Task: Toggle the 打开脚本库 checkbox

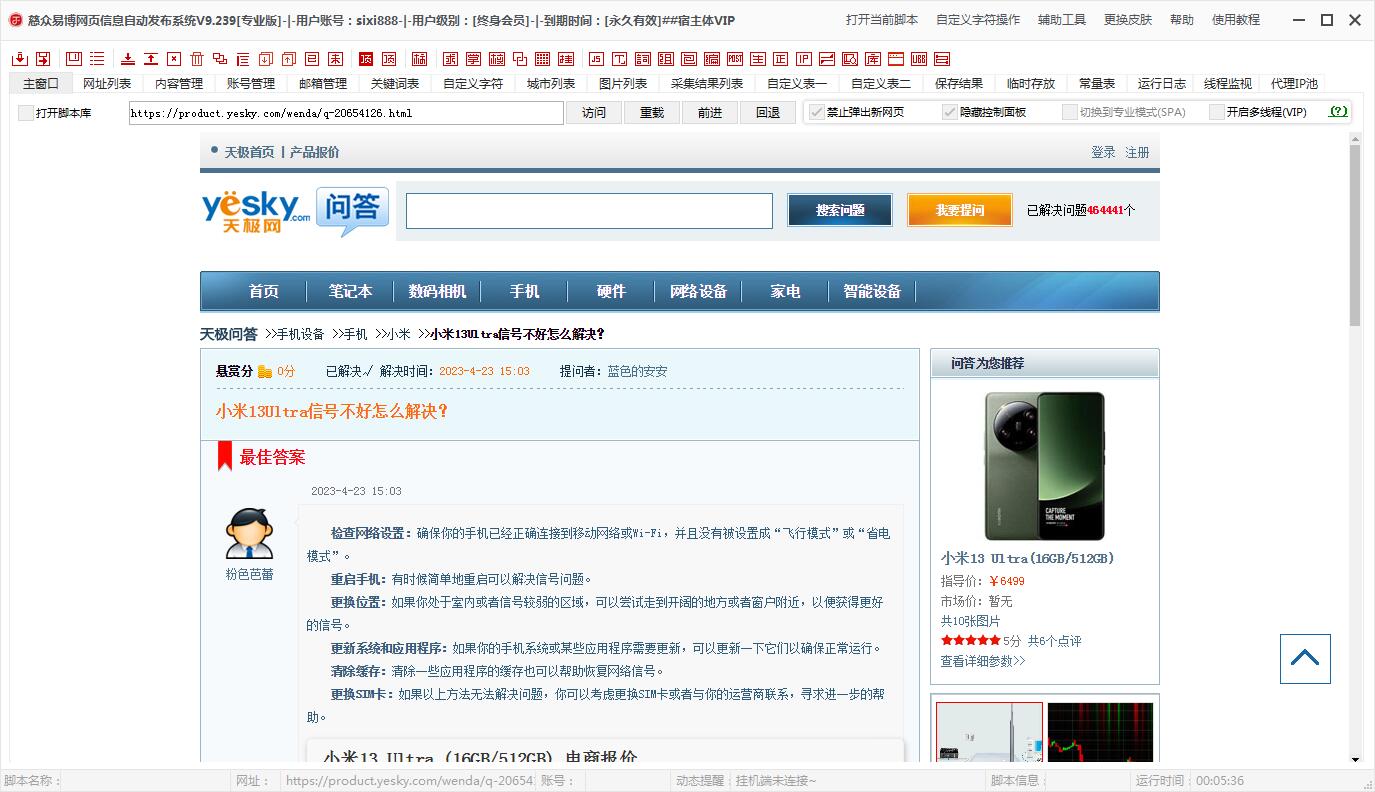Action: (26, 113)
